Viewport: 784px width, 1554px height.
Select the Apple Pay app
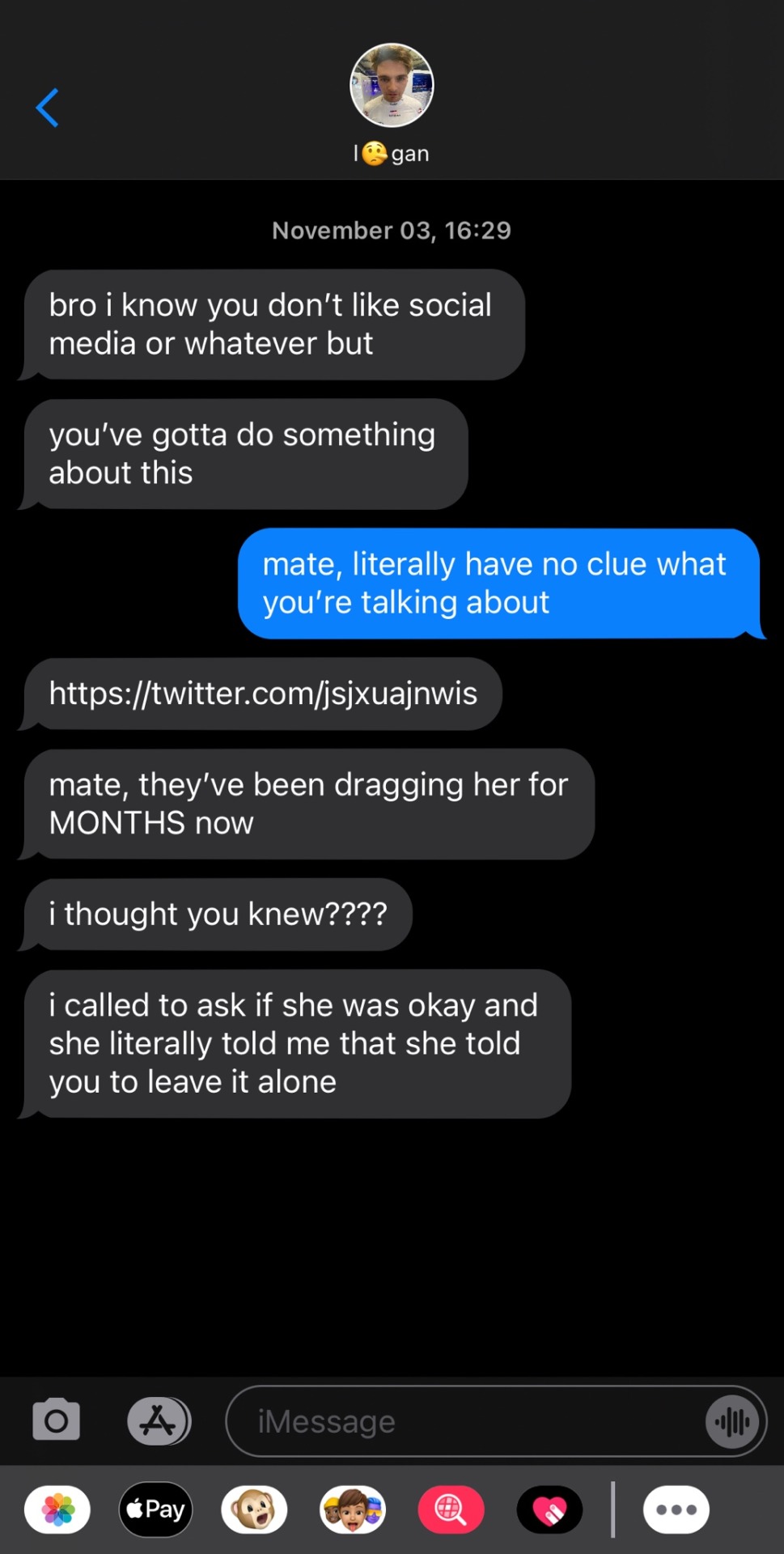click(x=156, y=1509)
